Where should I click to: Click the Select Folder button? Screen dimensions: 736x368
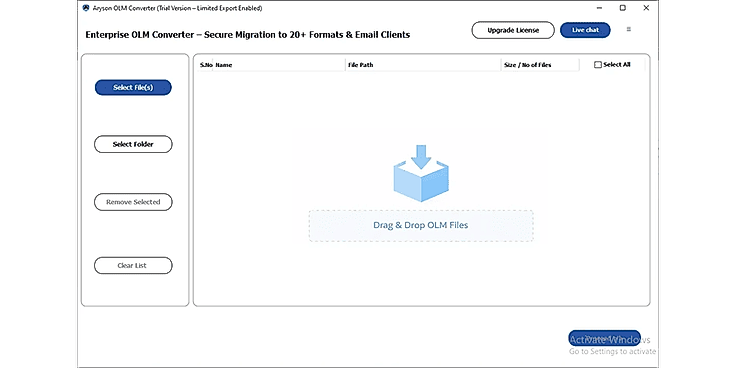tap(133, 145)
